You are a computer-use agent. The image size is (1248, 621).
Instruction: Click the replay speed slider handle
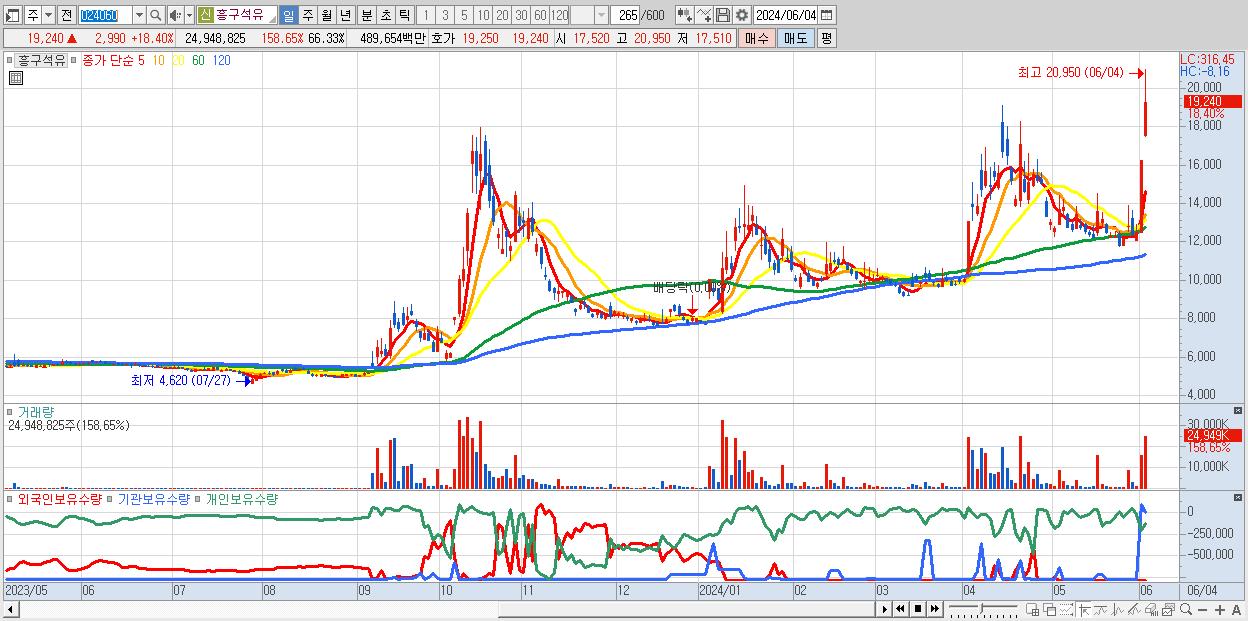point(981,608)
